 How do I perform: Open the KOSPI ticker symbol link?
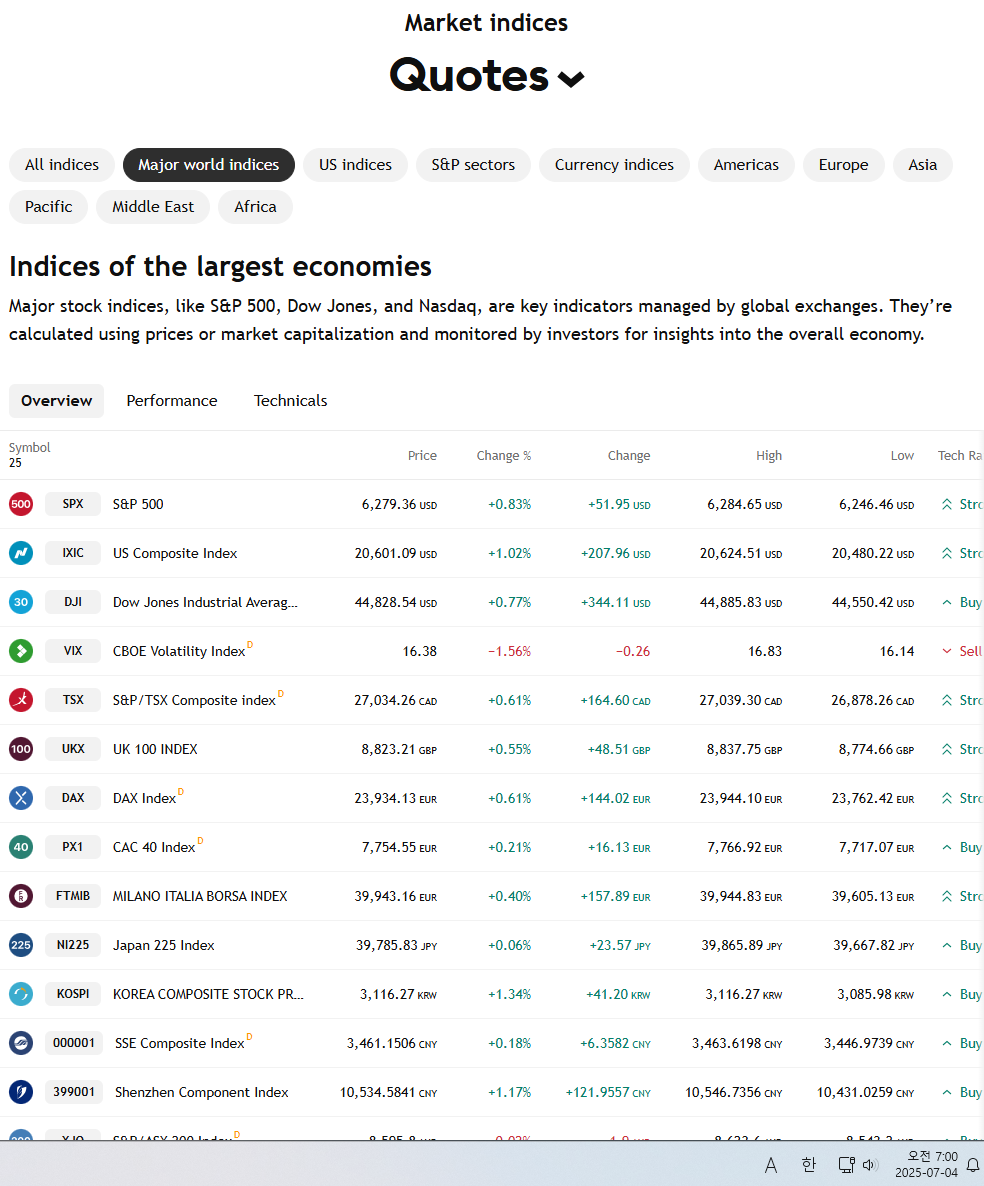(x=73, y=994)
